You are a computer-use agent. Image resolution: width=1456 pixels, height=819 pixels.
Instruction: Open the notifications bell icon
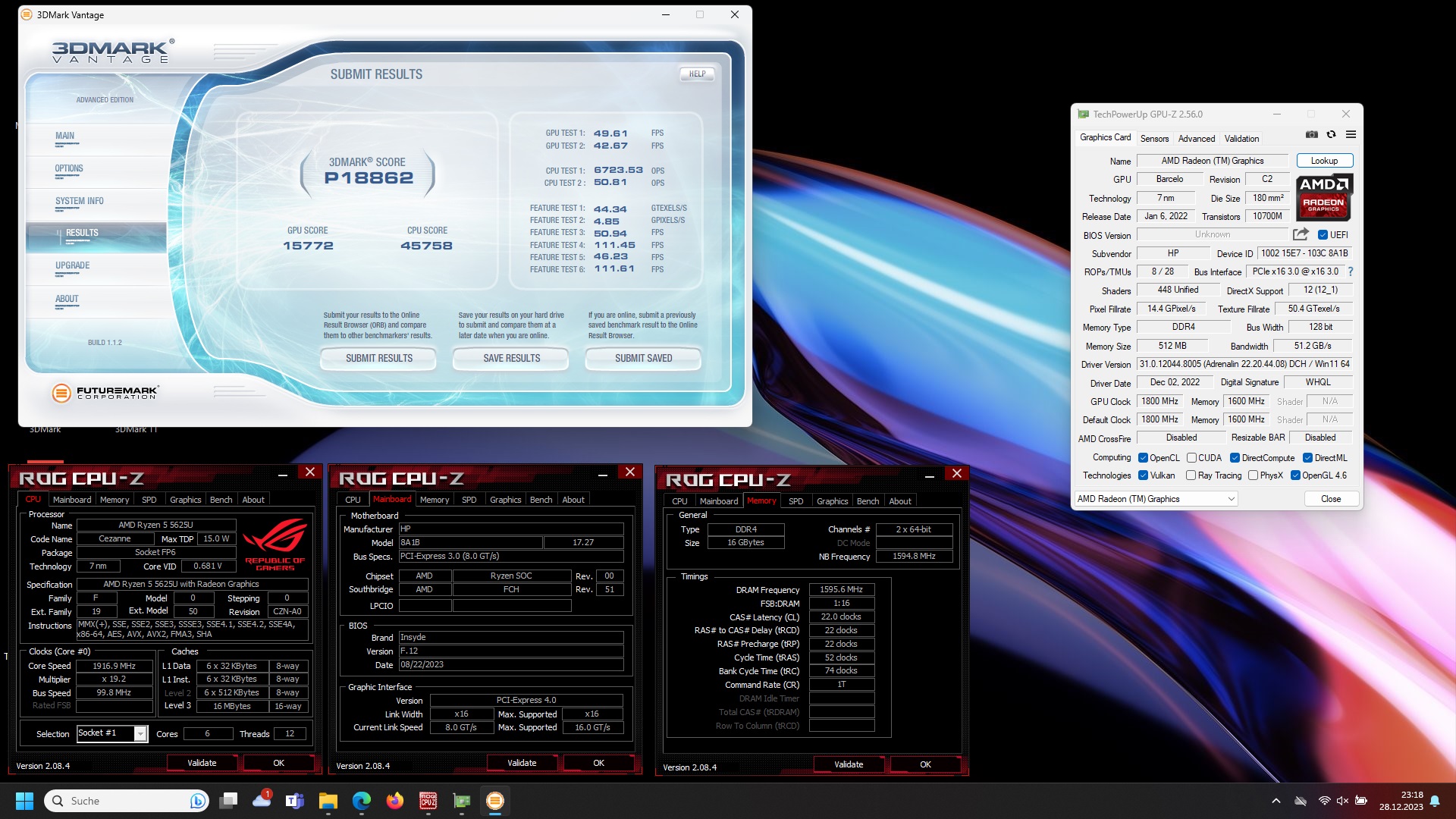1435,801
